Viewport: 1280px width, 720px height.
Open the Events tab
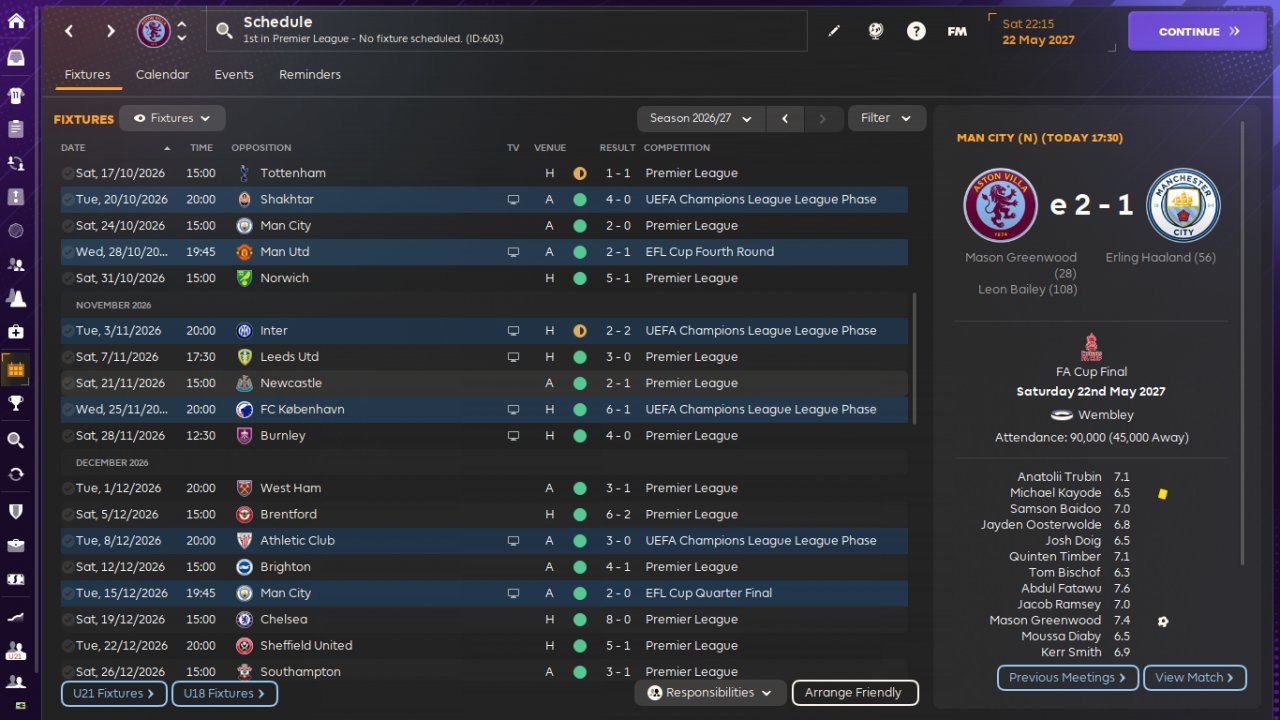(x=234, y=75)
